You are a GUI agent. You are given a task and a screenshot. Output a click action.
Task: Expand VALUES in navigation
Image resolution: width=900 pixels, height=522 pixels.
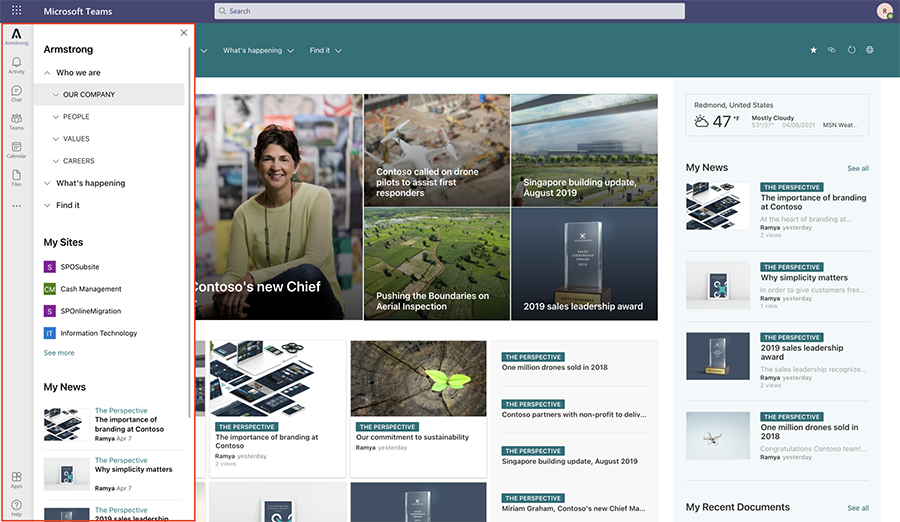pos(56,139)
